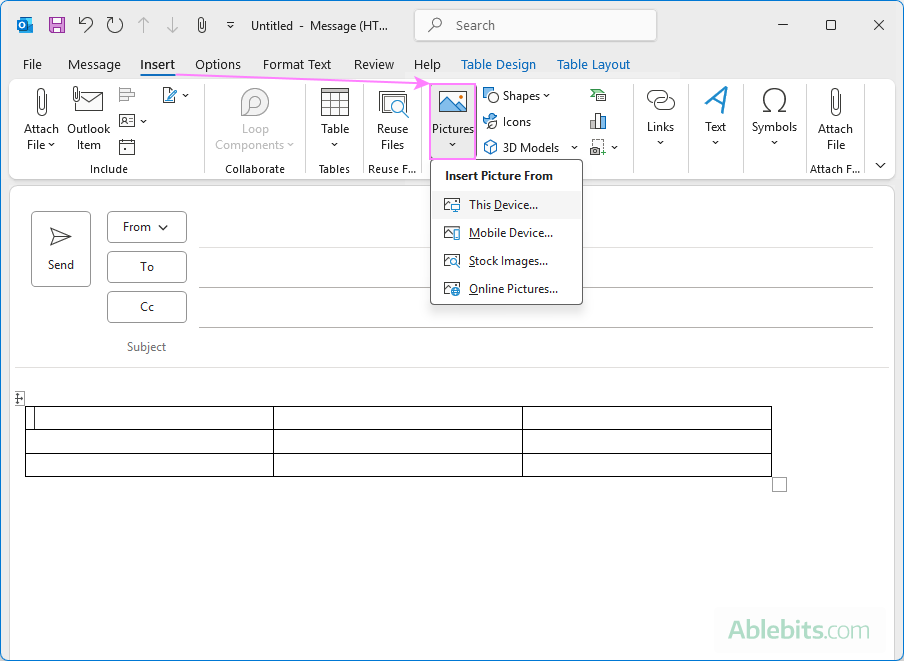Open the Table Design tab

click(498, 64)
